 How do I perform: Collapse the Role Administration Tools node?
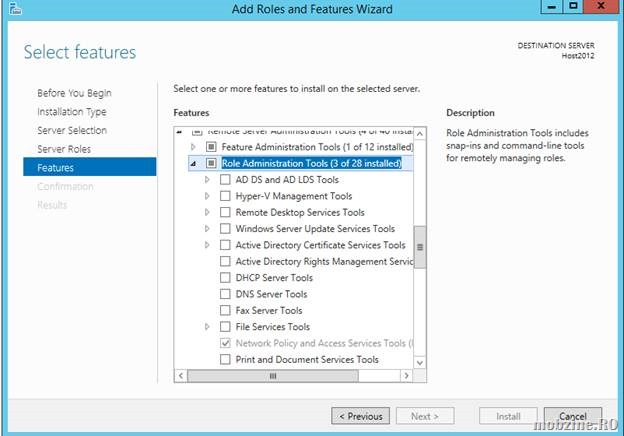(x=193, y=163)
